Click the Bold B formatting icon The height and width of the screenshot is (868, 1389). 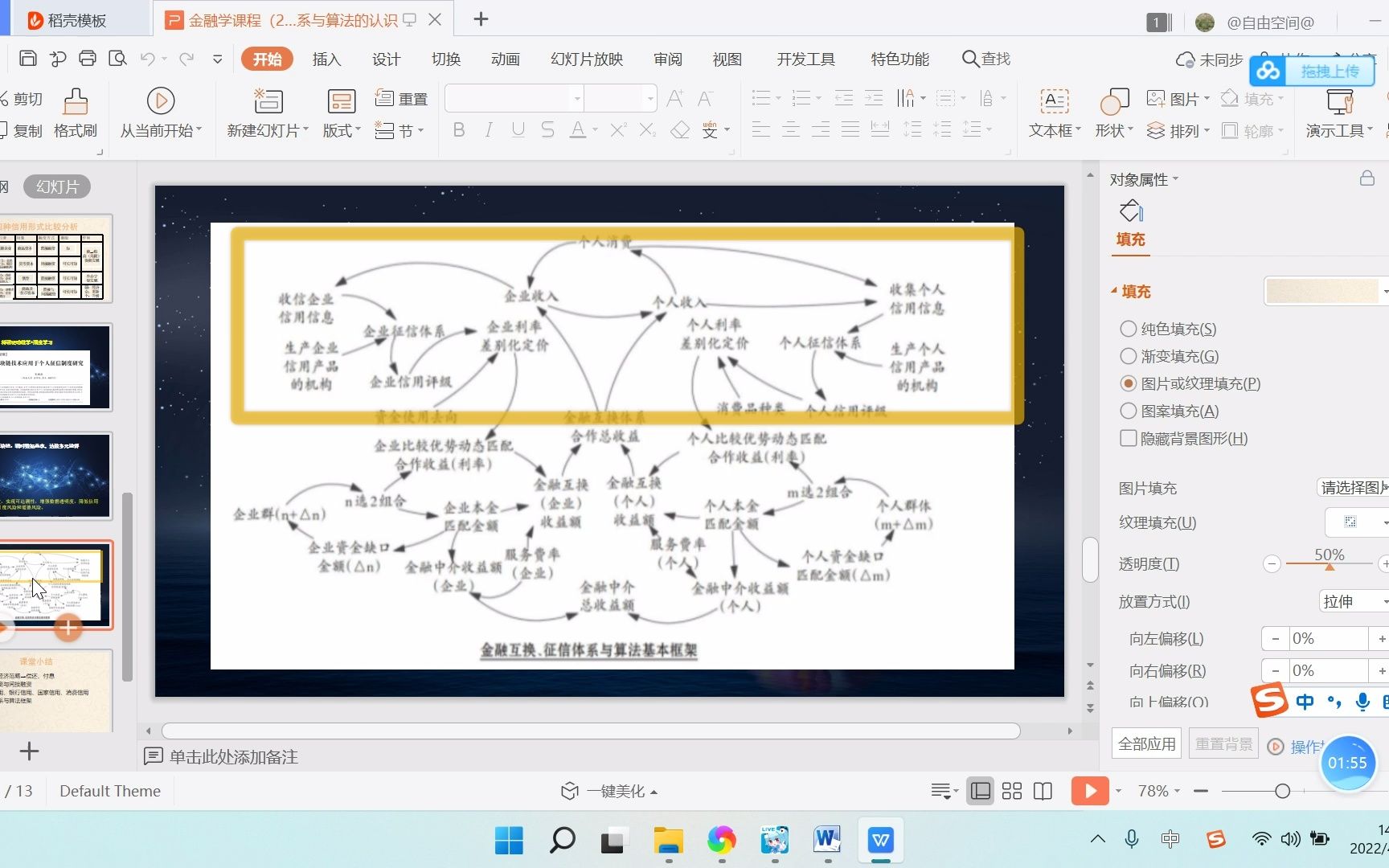[459, 129]
